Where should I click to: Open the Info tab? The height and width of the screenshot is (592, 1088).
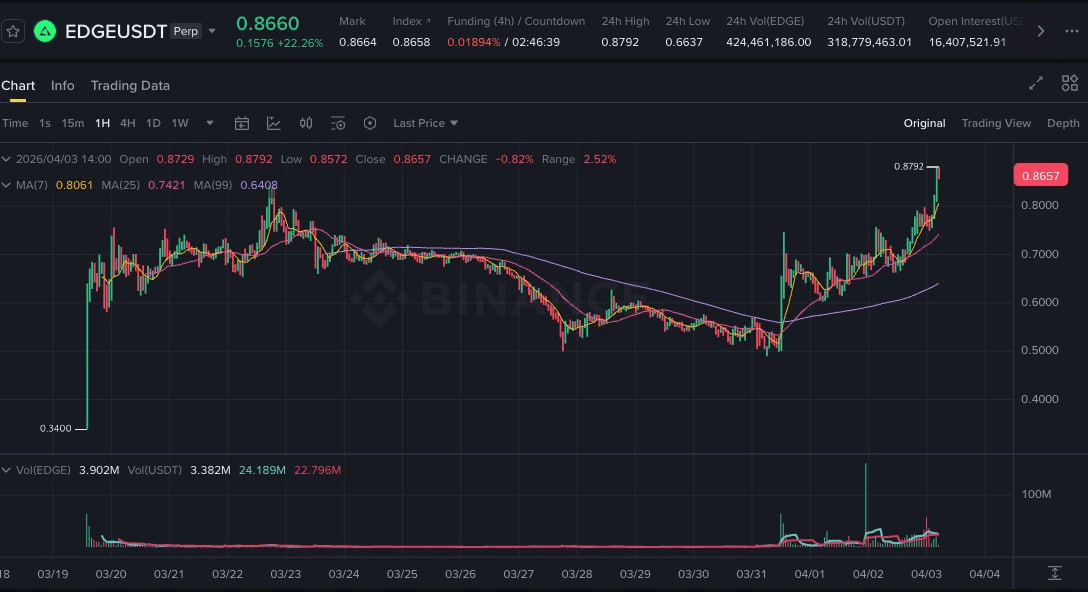click(x=62, y=85)
